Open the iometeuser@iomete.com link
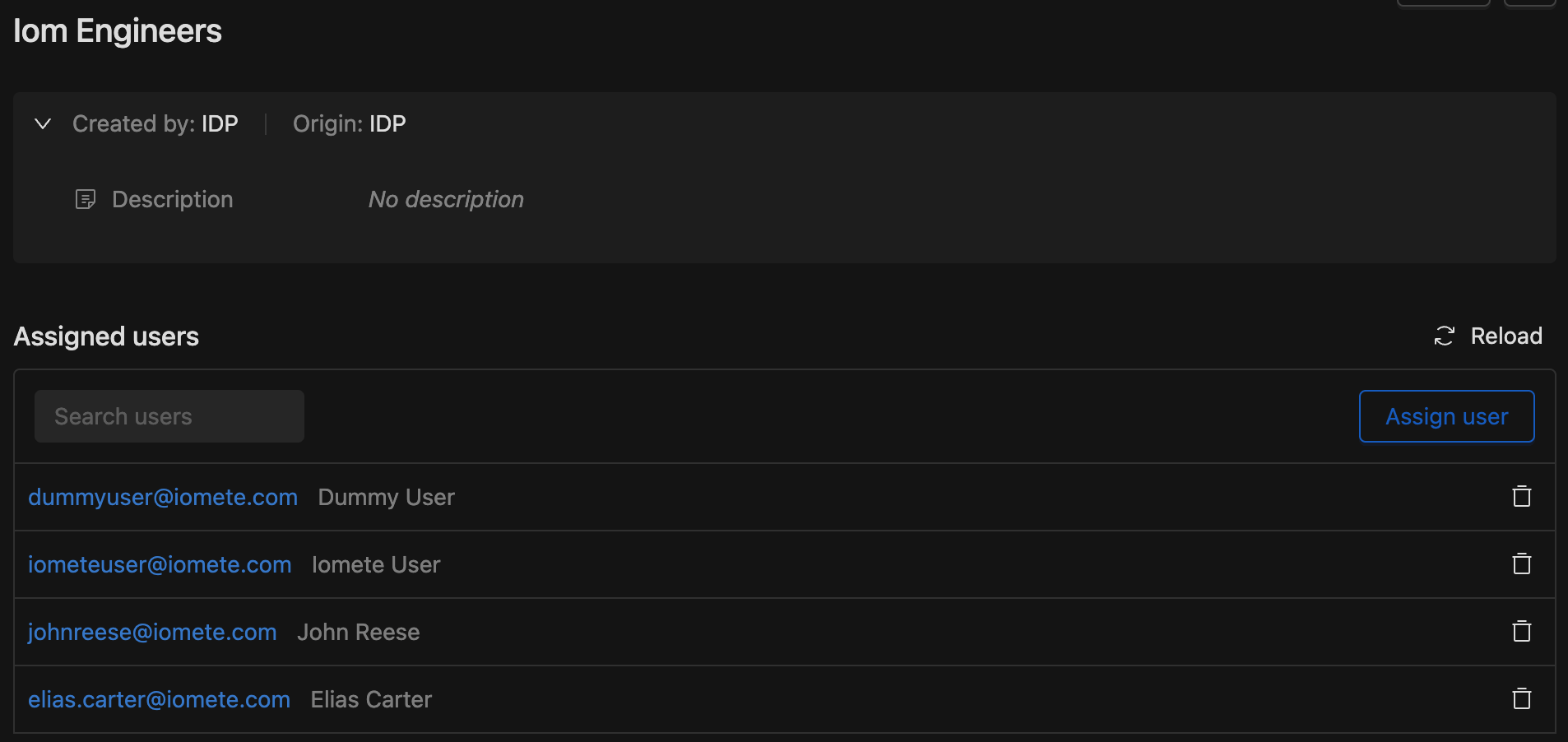 click(x=160, y=564)
